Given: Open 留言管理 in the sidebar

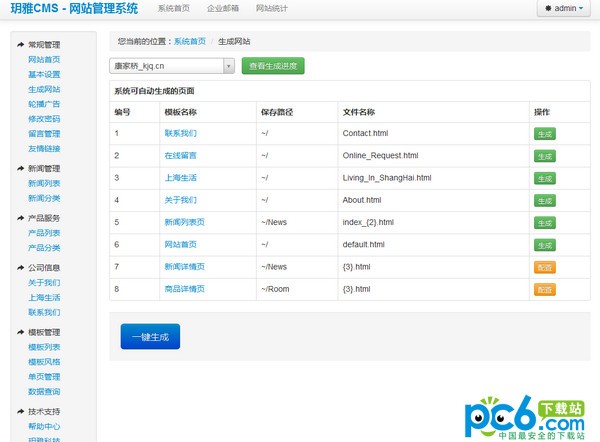Looking at the screenshot, I should [44, 134].
